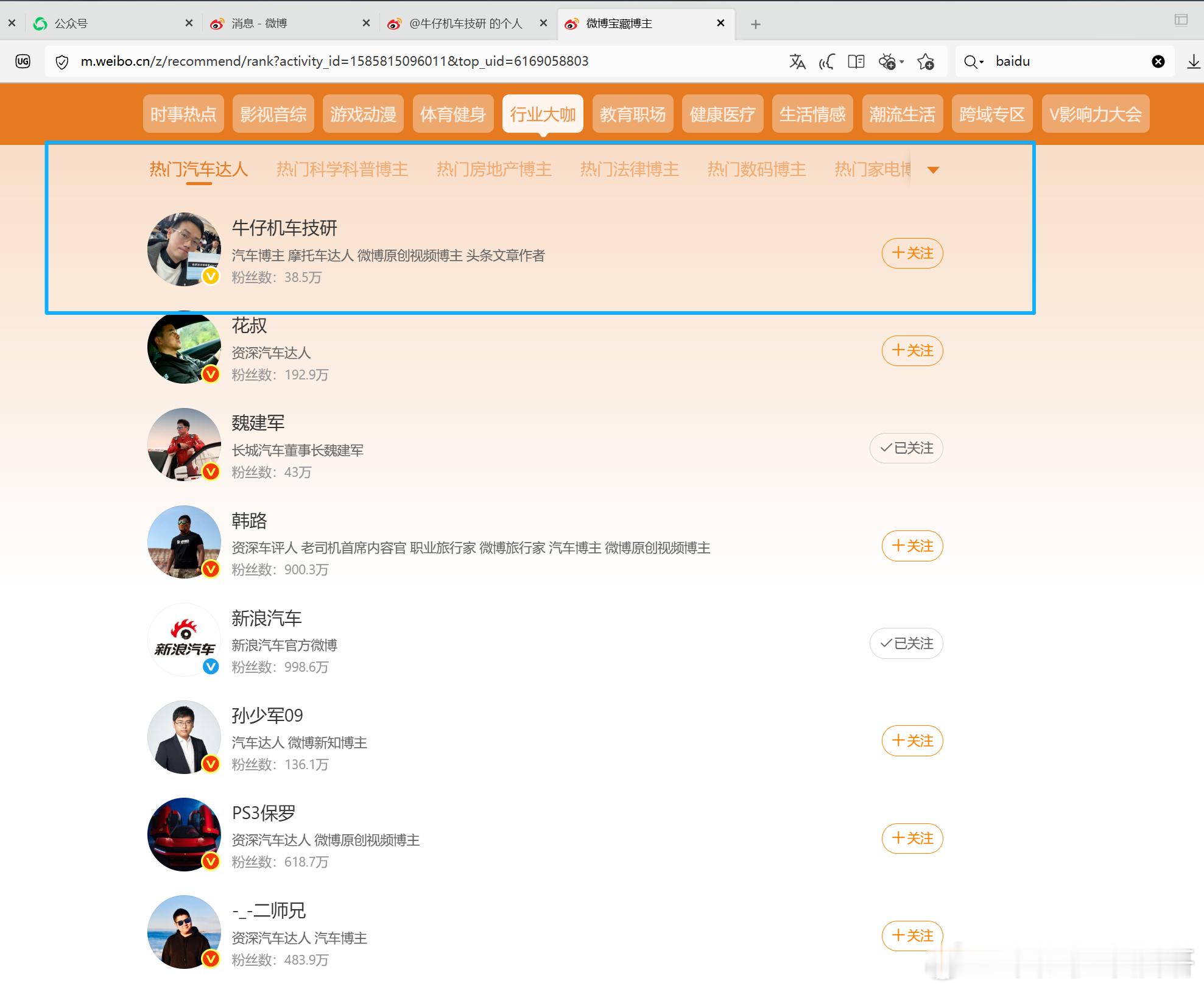1204x992 pixels.
Task: Select the 热门法律博主 tab
Action: [630, 169]
